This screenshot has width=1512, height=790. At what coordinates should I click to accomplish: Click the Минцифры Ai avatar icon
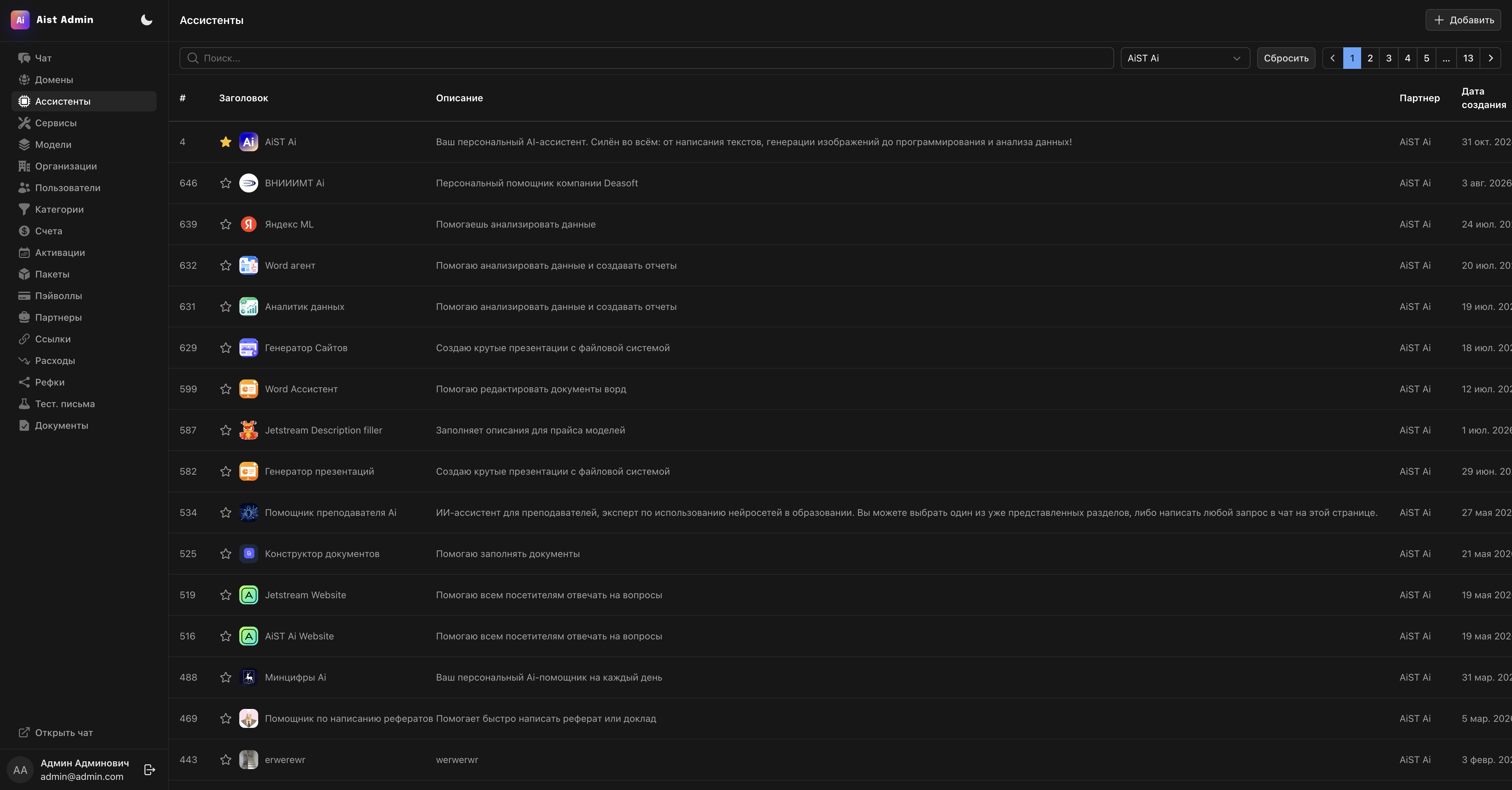(x=249, y=677)
